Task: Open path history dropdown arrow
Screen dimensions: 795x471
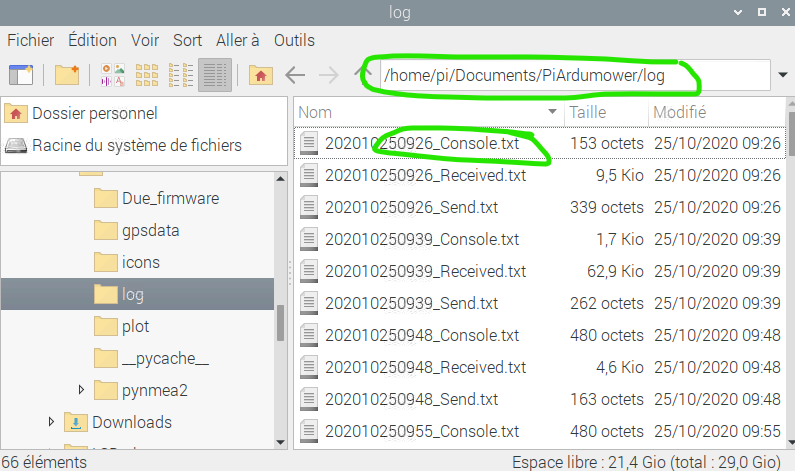Action: pos(783,75)
